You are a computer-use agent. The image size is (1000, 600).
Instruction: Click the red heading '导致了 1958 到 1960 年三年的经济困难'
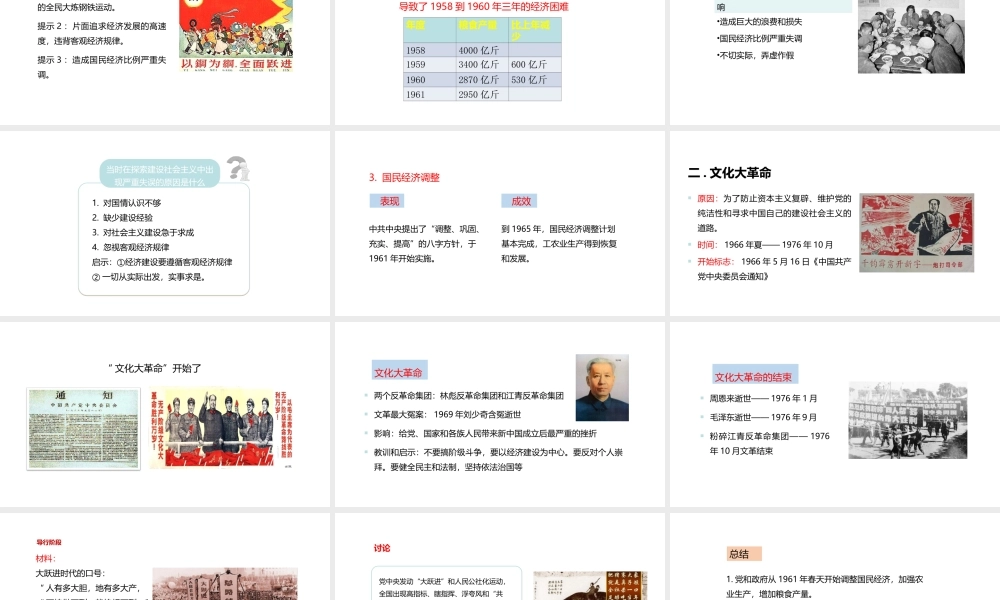[x=483, y=6]
